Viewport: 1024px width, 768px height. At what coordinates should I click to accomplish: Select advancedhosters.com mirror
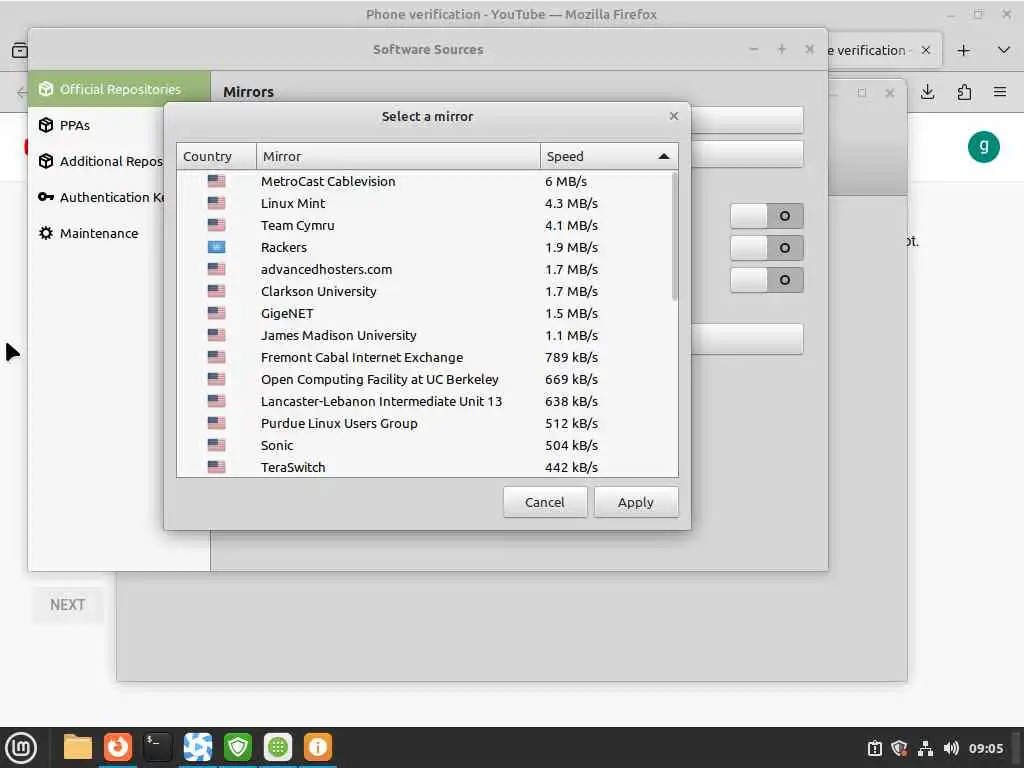pos(427,270)
